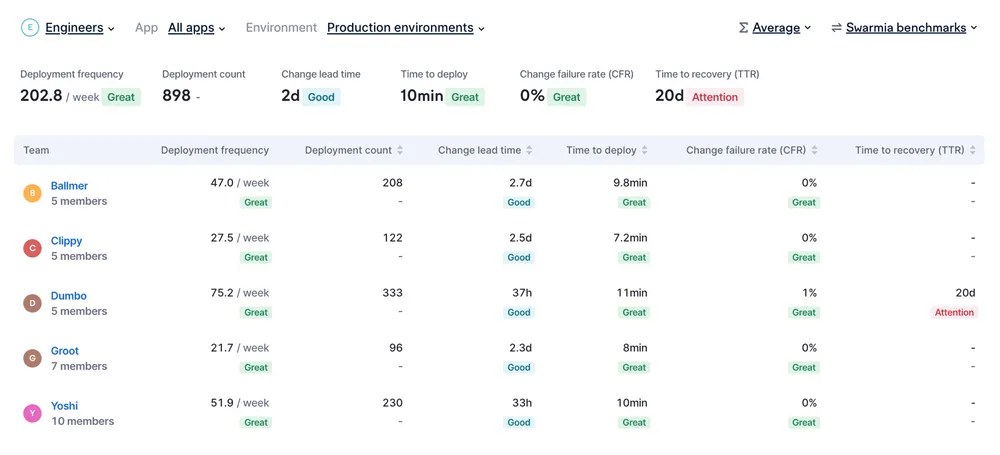This screenshot has width=1000, height=455.
Task: Open the Engineers team dropdown
Action: pyautogui.click(x=80, y=27)
